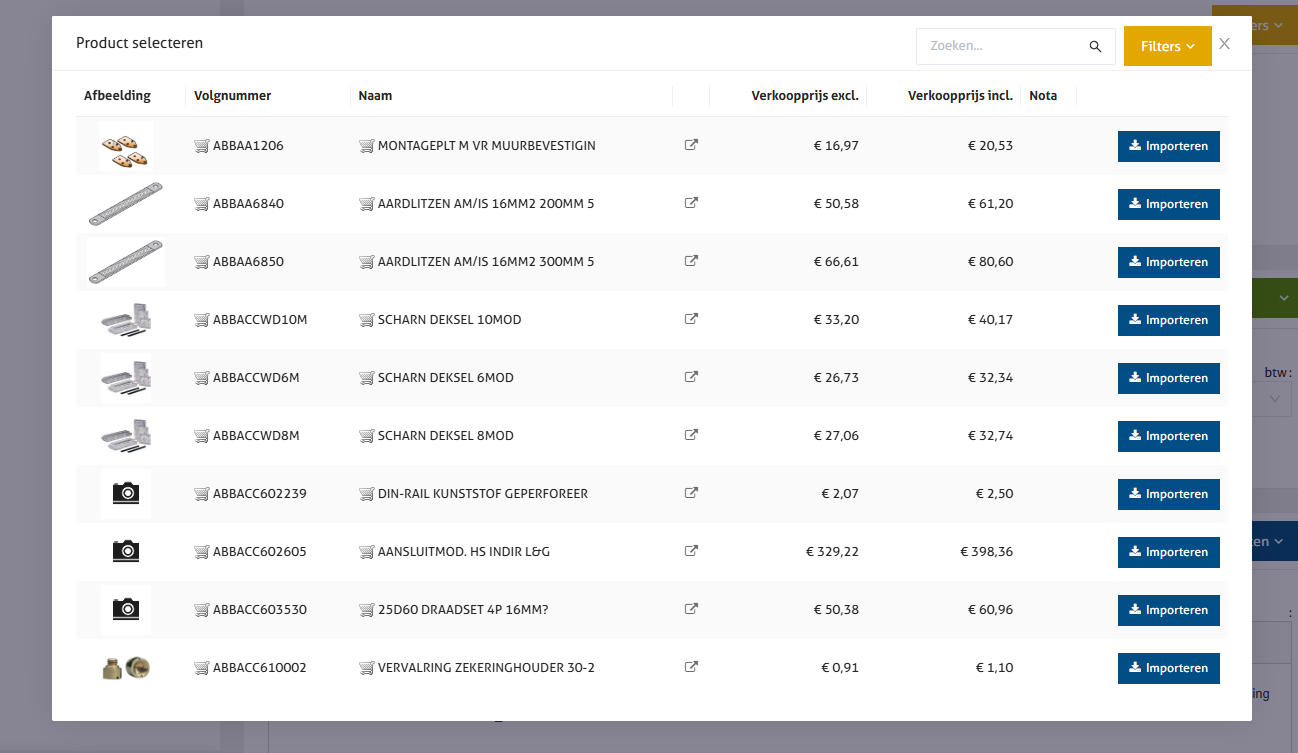Click cart icon beside DIN-RAIL KUNSTSTOF GEPERFOREER
Viewport: 1298px width, 753px height.
point(366,494)
